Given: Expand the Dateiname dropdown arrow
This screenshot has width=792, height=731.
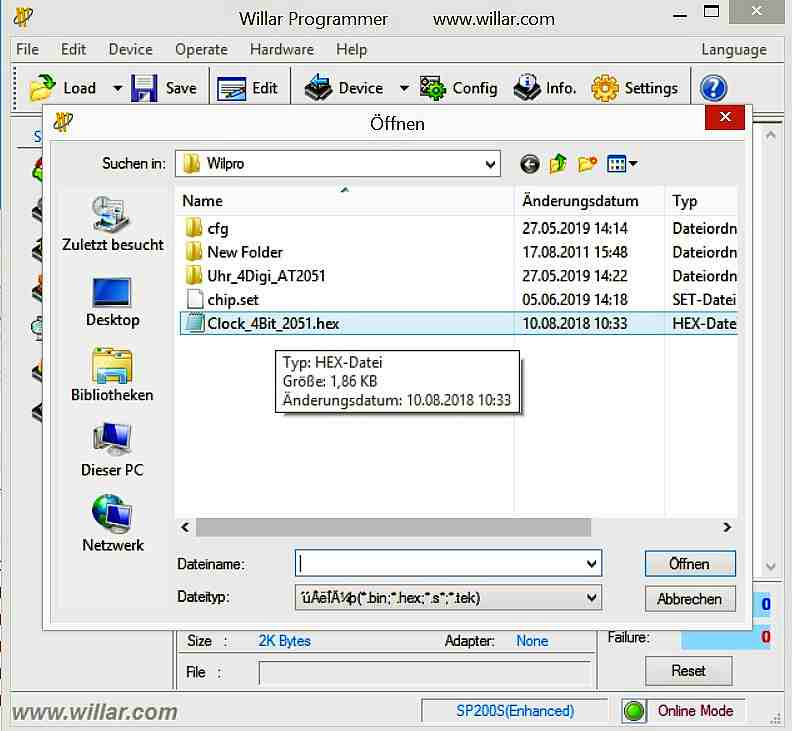Looking at the screenshot, I should click(x=591, y=563).
